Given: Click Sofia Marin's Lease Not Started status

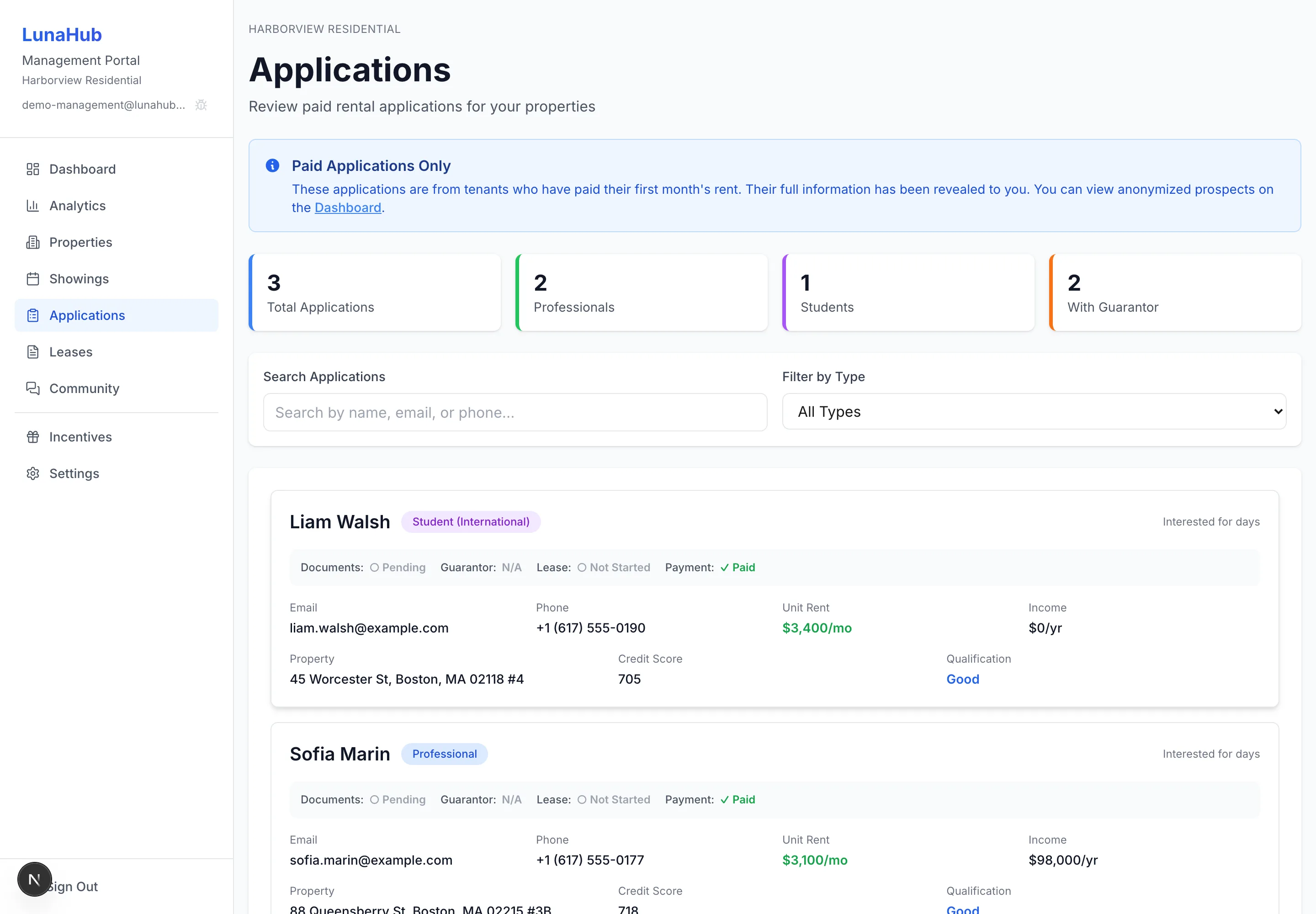Looking at the screenshot, I should pos(613,799).
